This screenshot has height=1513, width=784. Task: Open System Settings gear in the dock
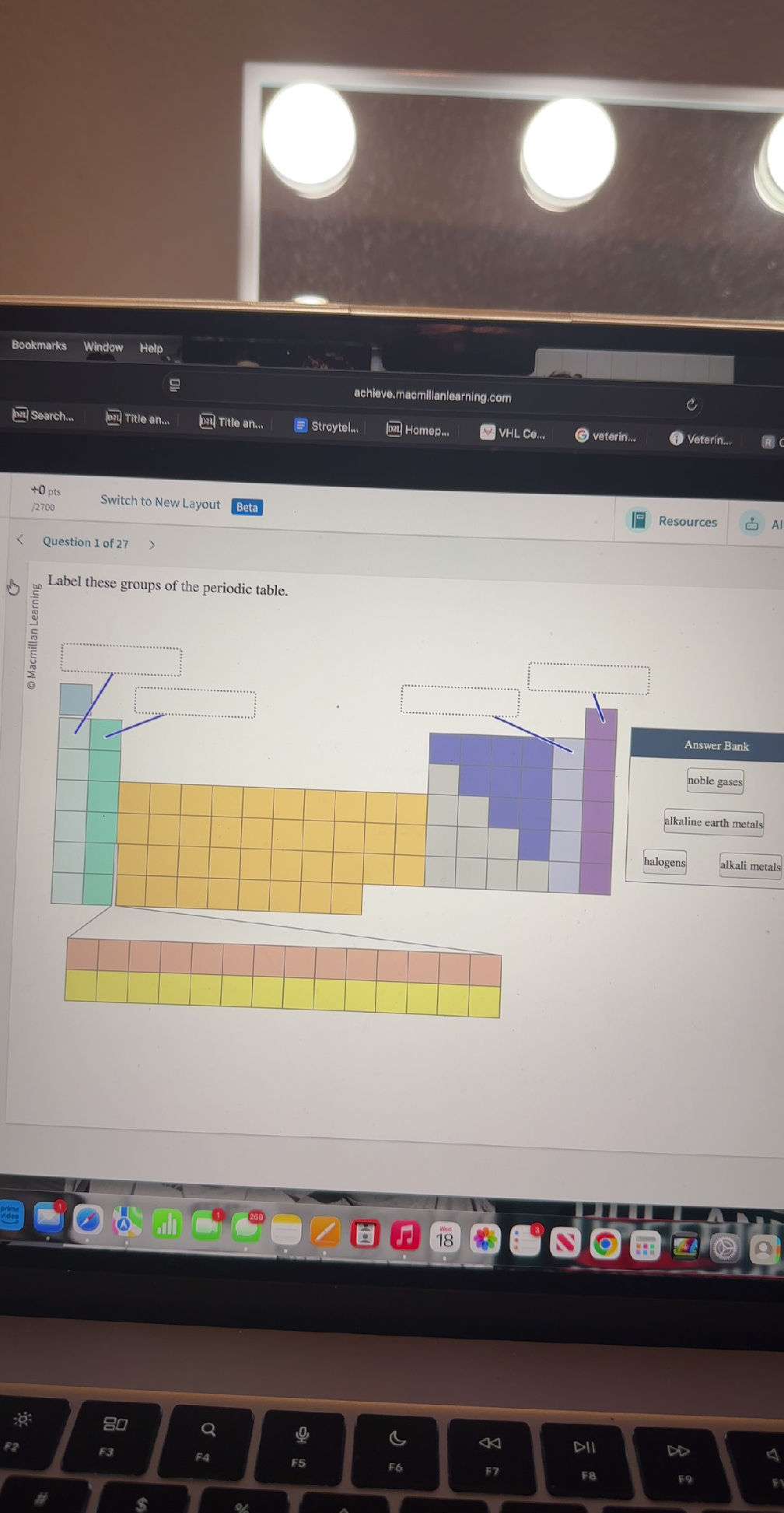(725, 1249)
